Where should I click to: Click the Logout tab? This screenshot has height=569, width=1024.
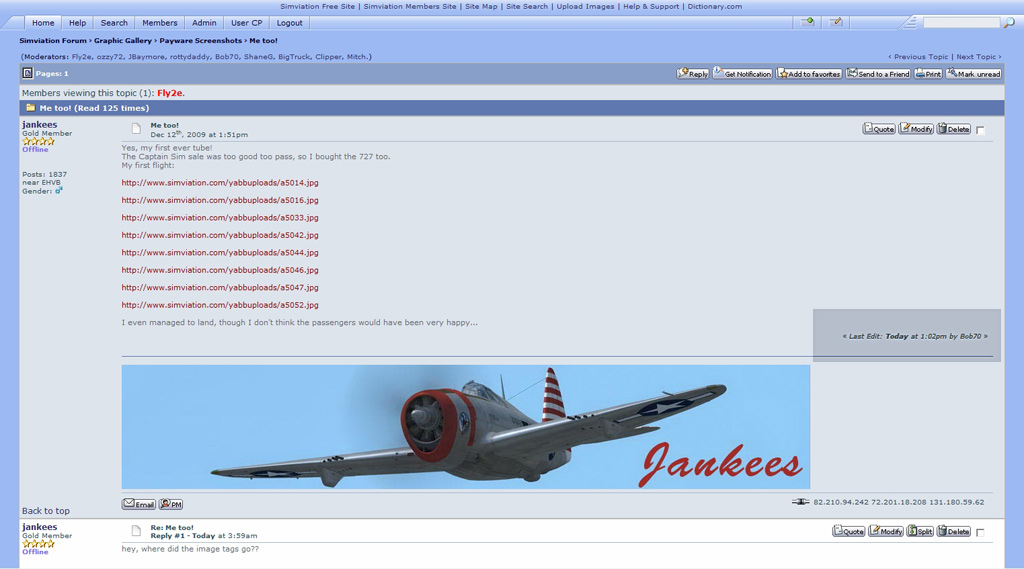[x=289, y=23]
